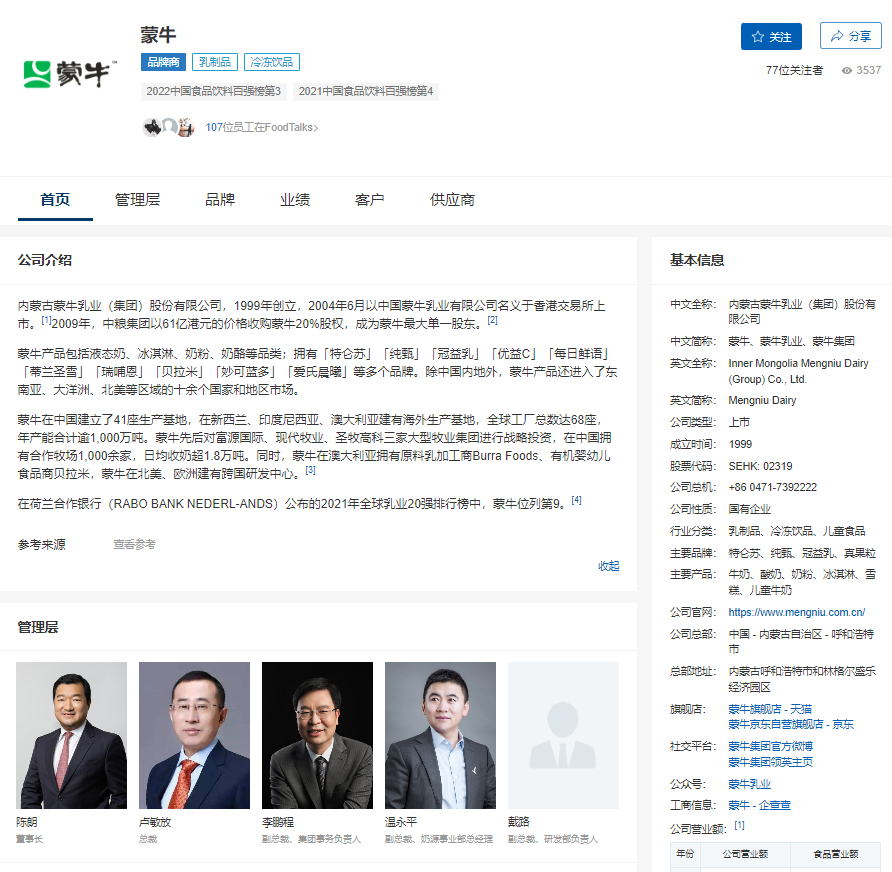Switch to the 客户 tab
Image resolution: width=892 pixels, height=872 pixels.
tap(369, 200)
